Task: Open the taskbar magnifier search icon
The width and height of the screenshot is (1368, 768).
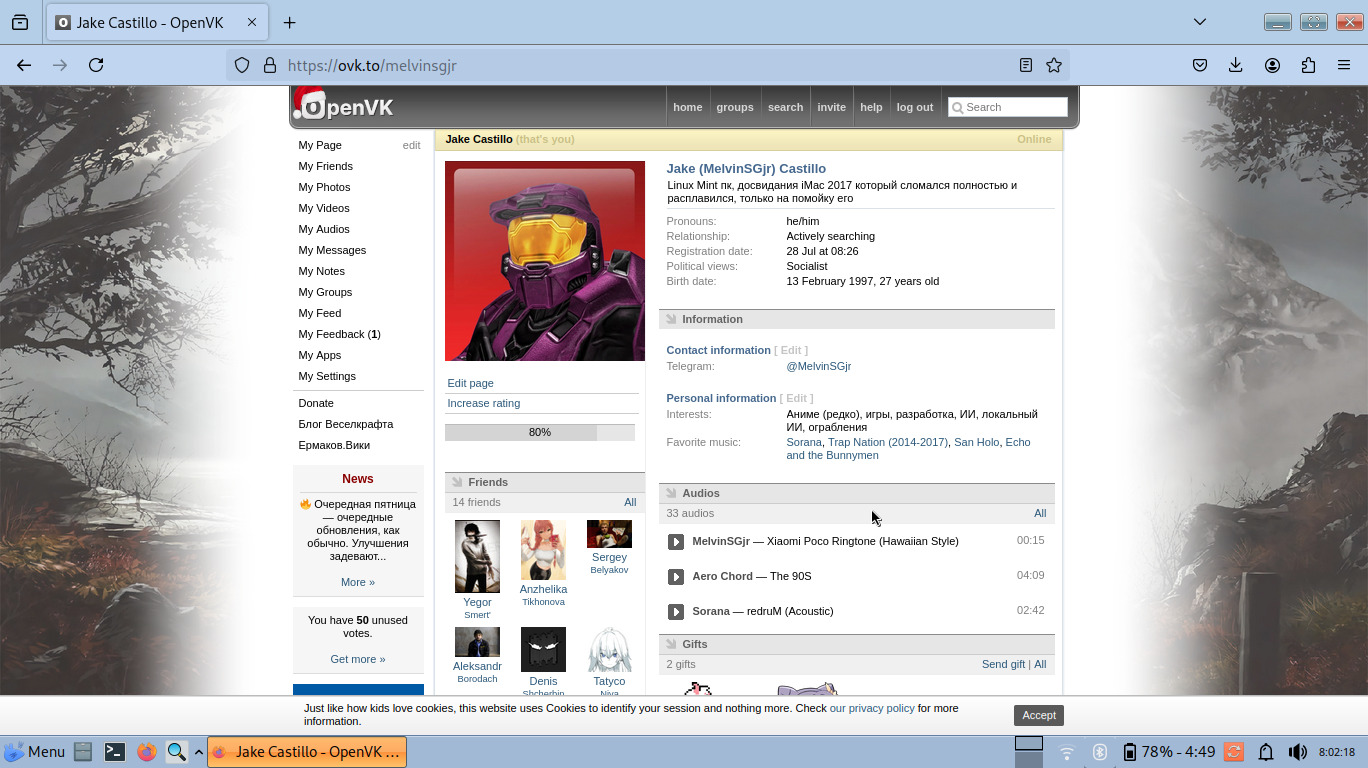Action: click(x=176, y=752)
